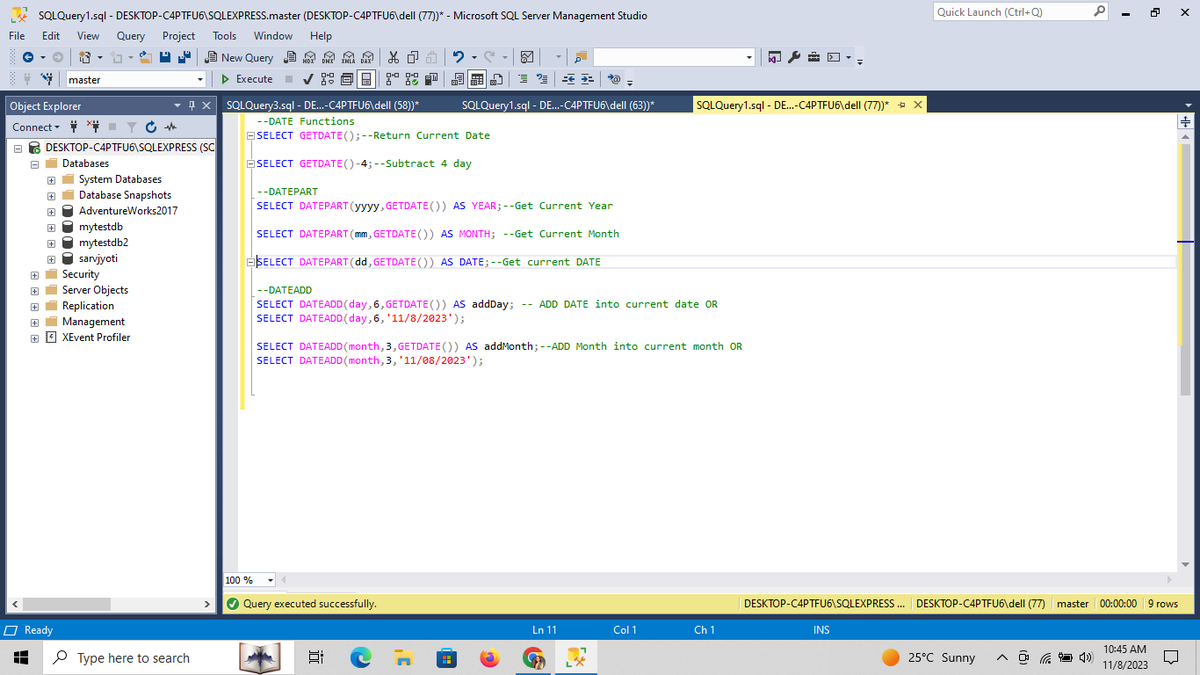Expand the Security folder node
The height and width of the screenshot is (675, 1200).
point(35,274)
